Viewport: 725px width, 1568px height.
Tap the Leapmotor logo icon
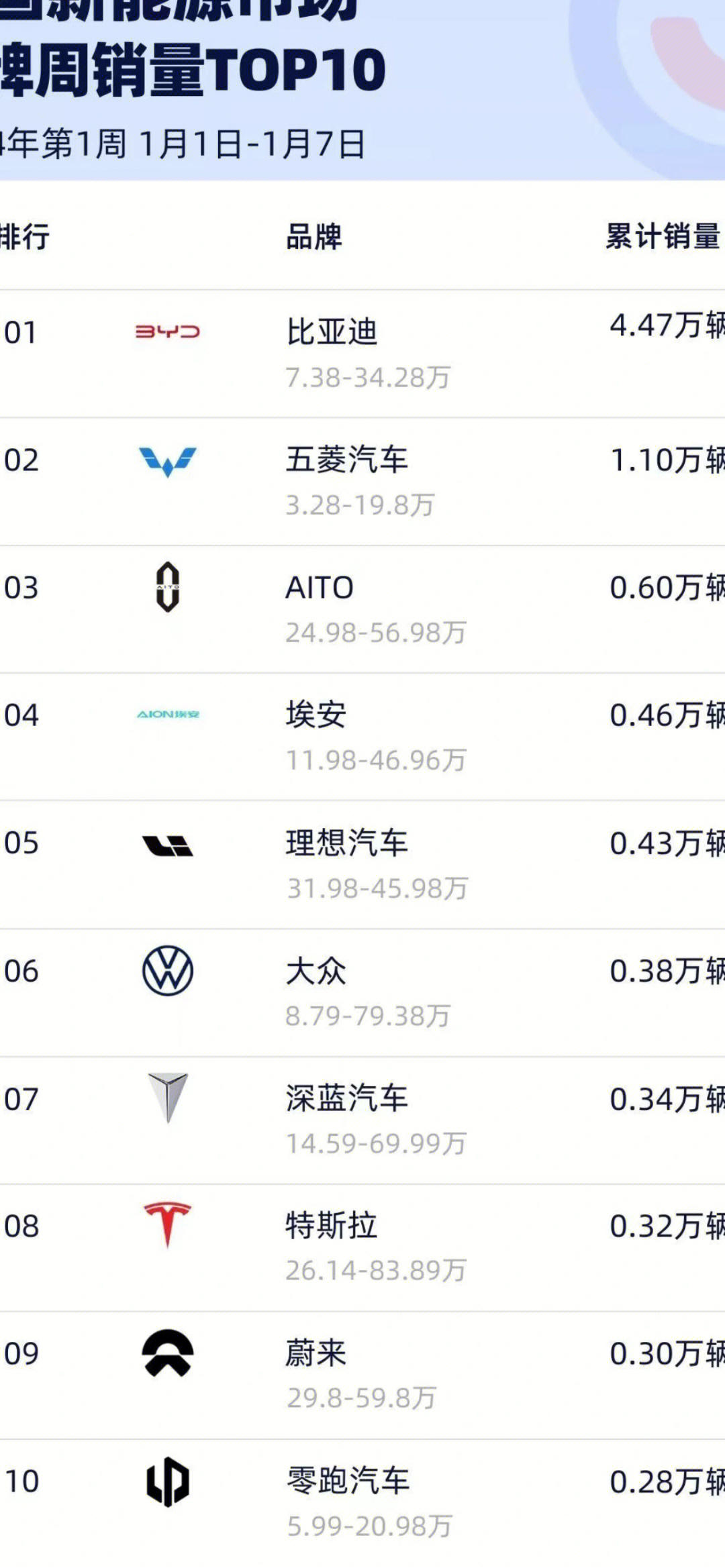click(x=168, y=1481)
